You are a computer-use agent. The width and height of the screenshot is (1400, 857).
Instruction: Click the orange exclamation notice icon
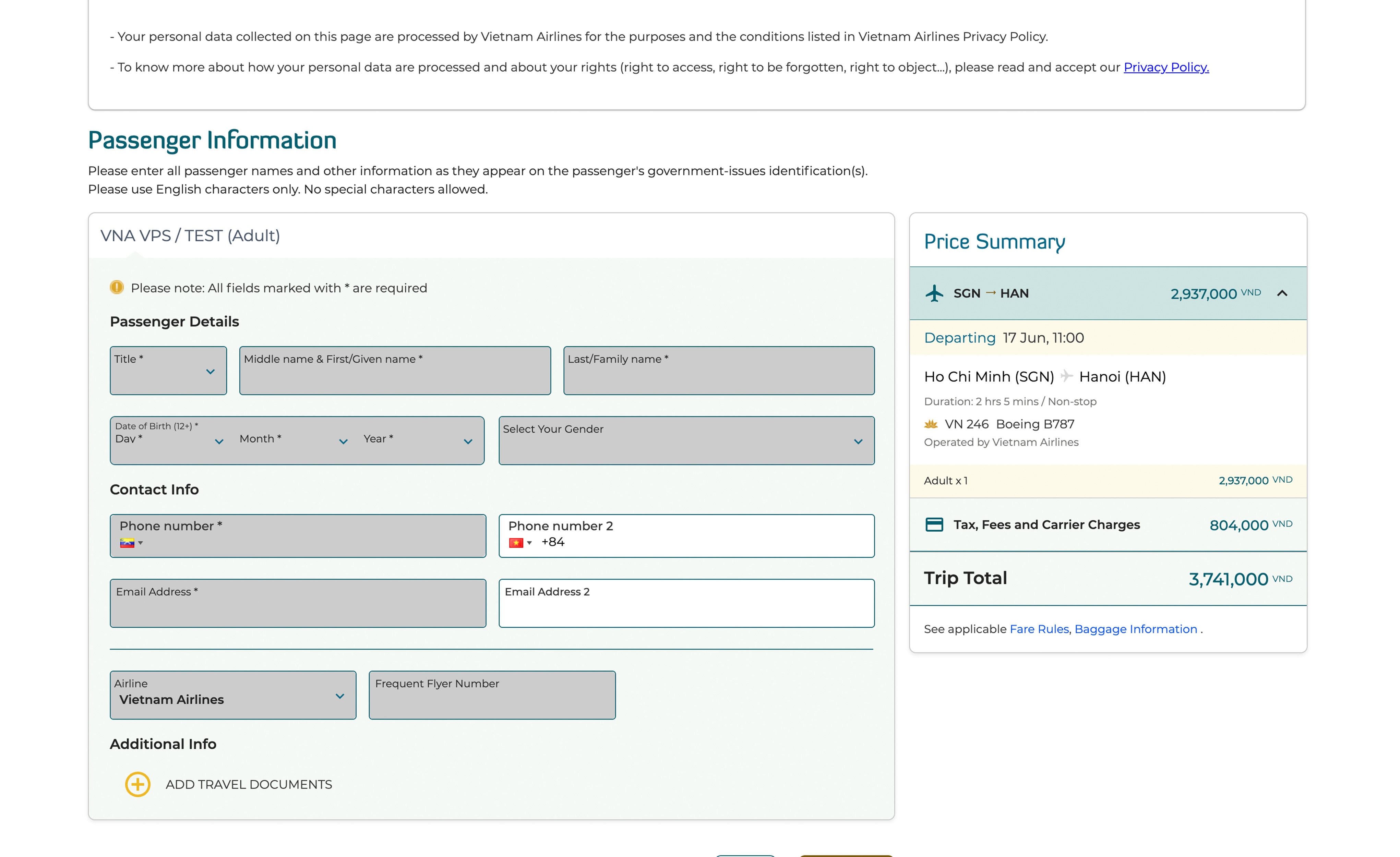[x=117, y=287]
